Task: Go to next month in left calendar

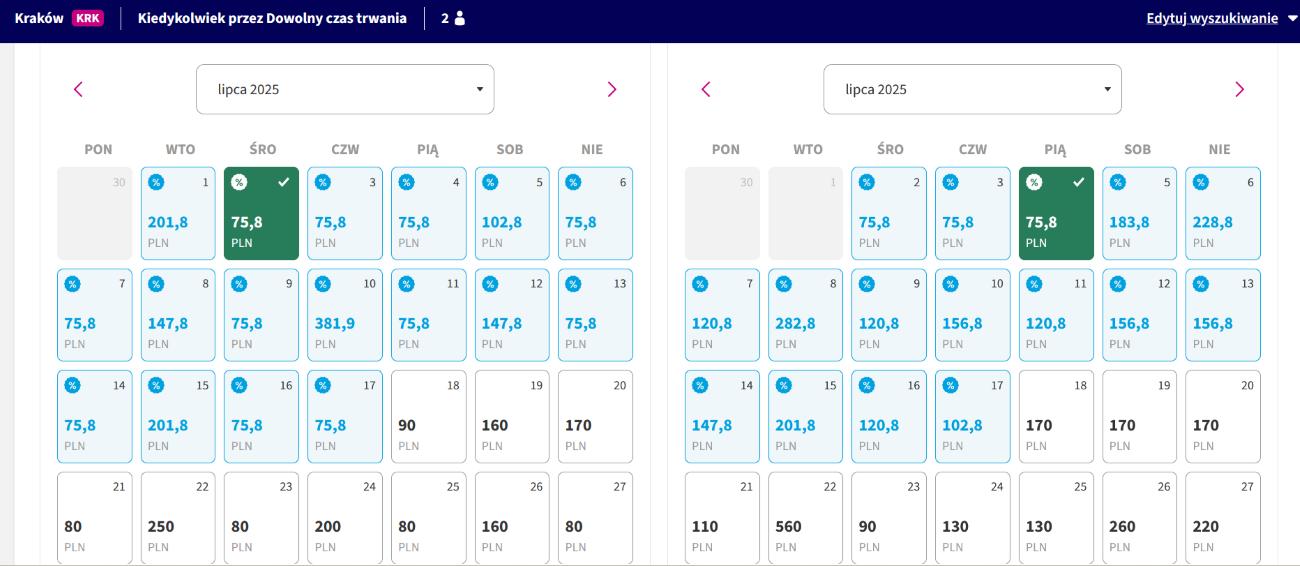Action: tap(612, 89)
